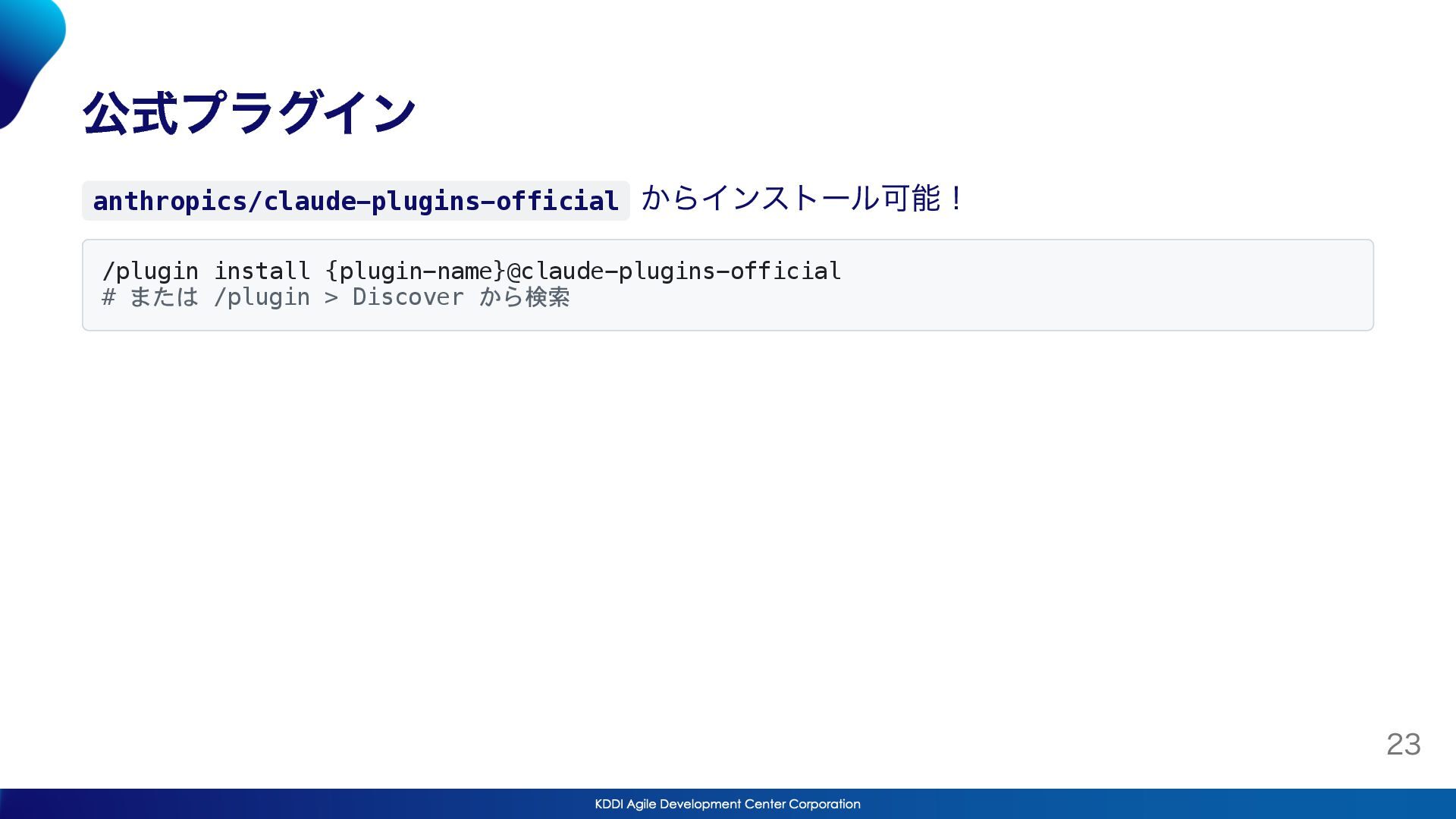
Task: Click the # symbol starting the comment
Action: pos(108,297)
